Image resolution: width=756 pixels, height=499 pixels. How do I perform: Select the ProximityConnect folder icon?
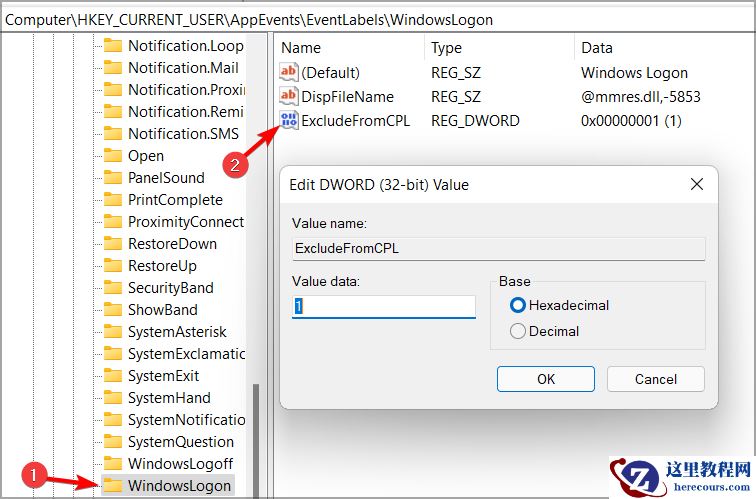(x=113, y=222)
